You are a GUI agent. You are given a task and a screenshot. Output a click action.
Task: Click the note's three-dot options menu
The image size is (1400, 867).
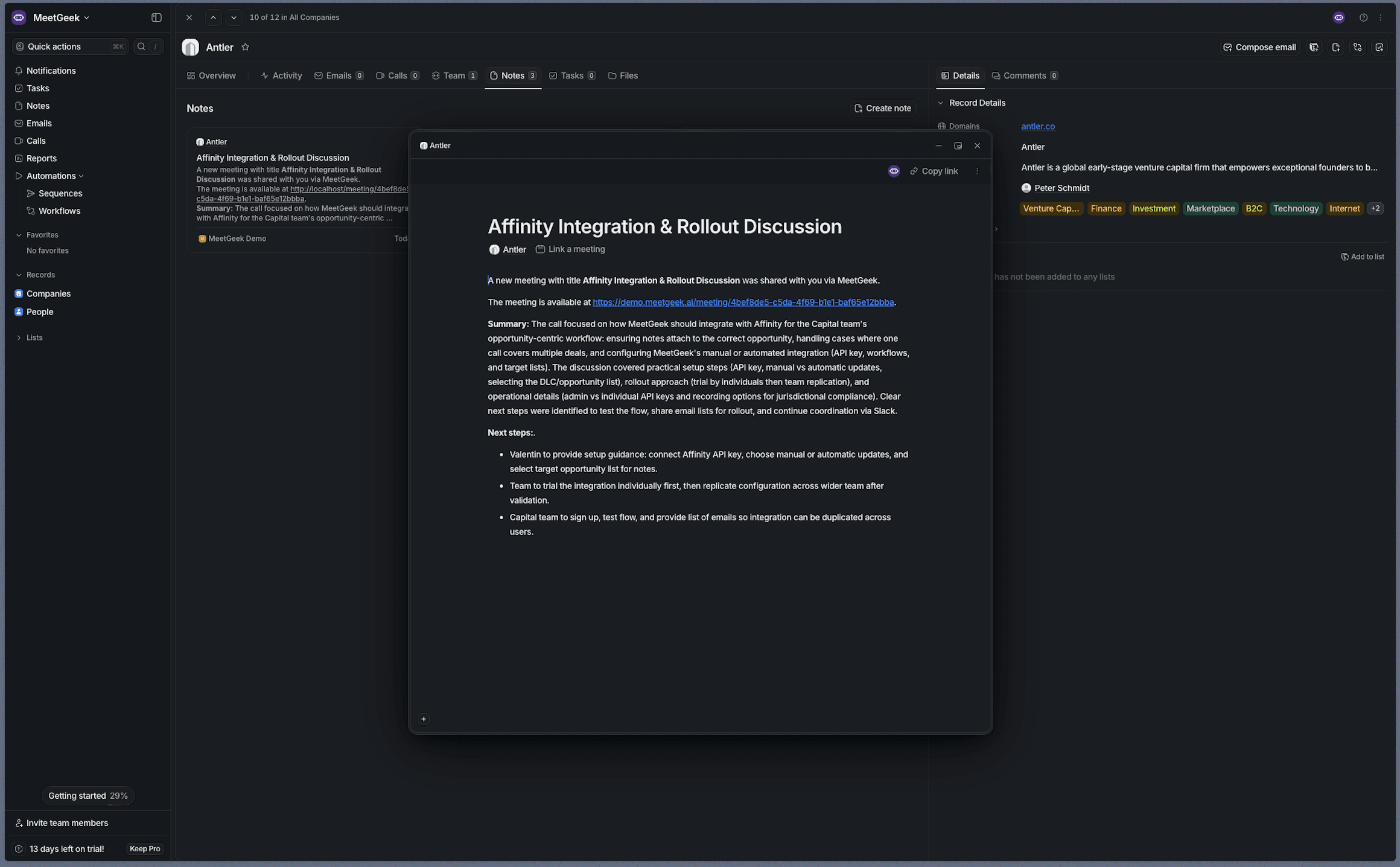pos(977,171)
